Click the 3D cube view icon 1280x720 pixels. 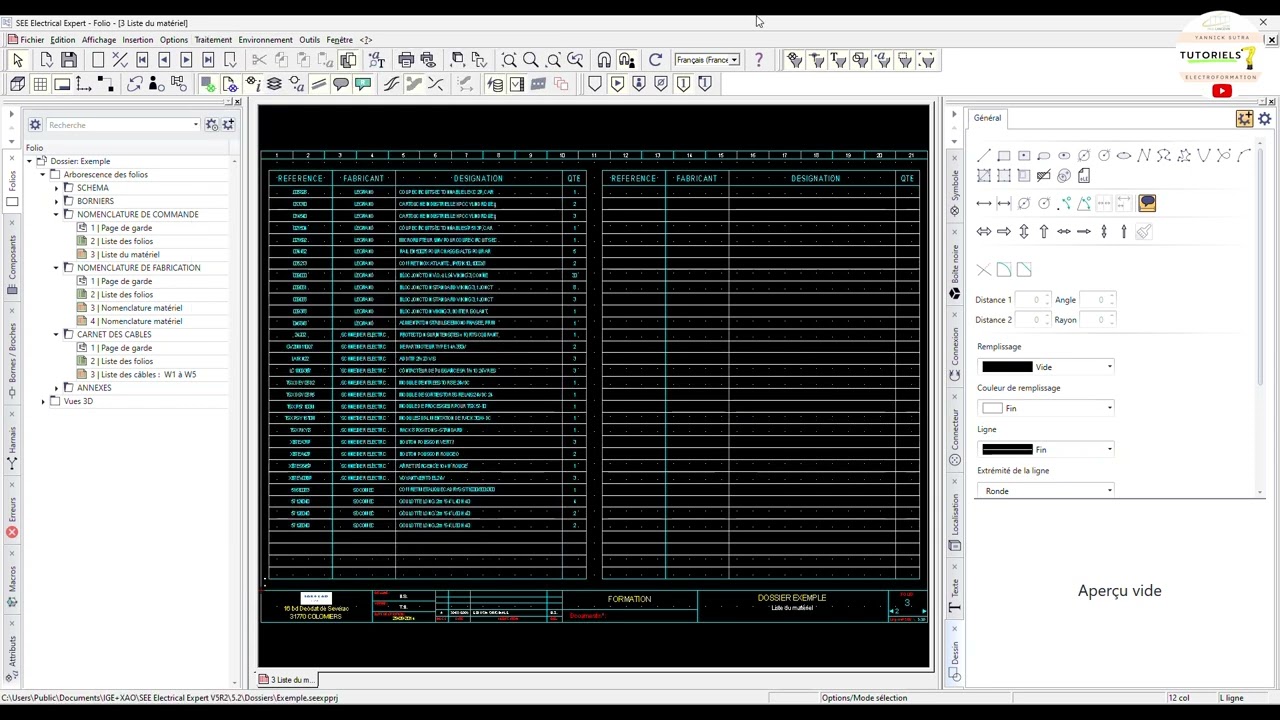point(17,84)
